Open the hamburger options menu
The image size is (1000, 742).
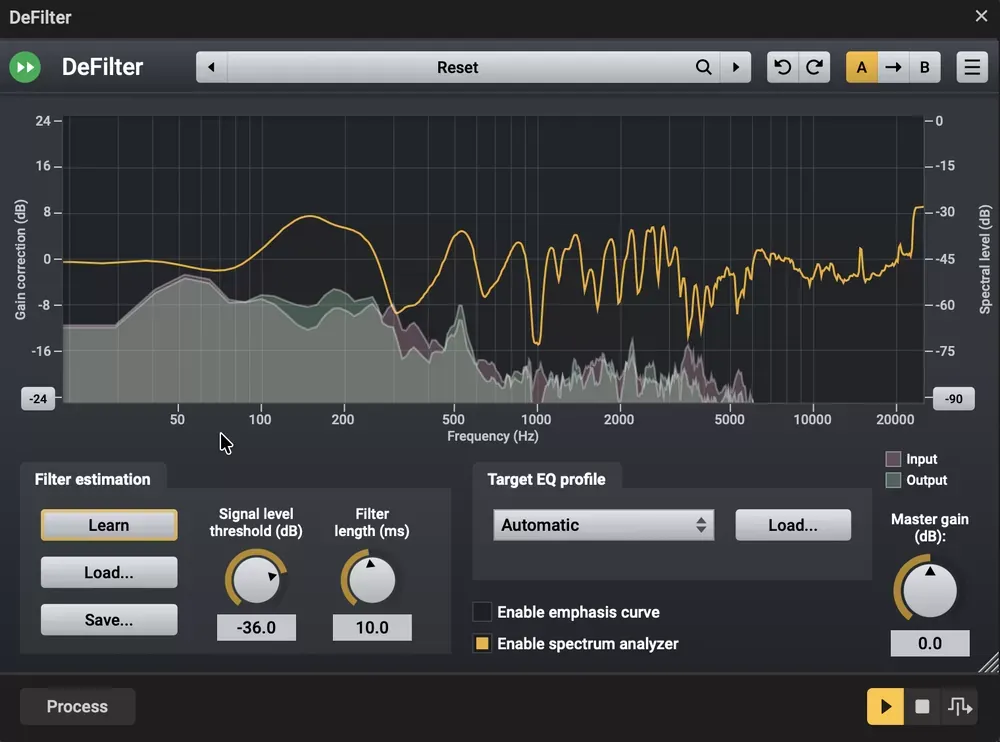972,67
